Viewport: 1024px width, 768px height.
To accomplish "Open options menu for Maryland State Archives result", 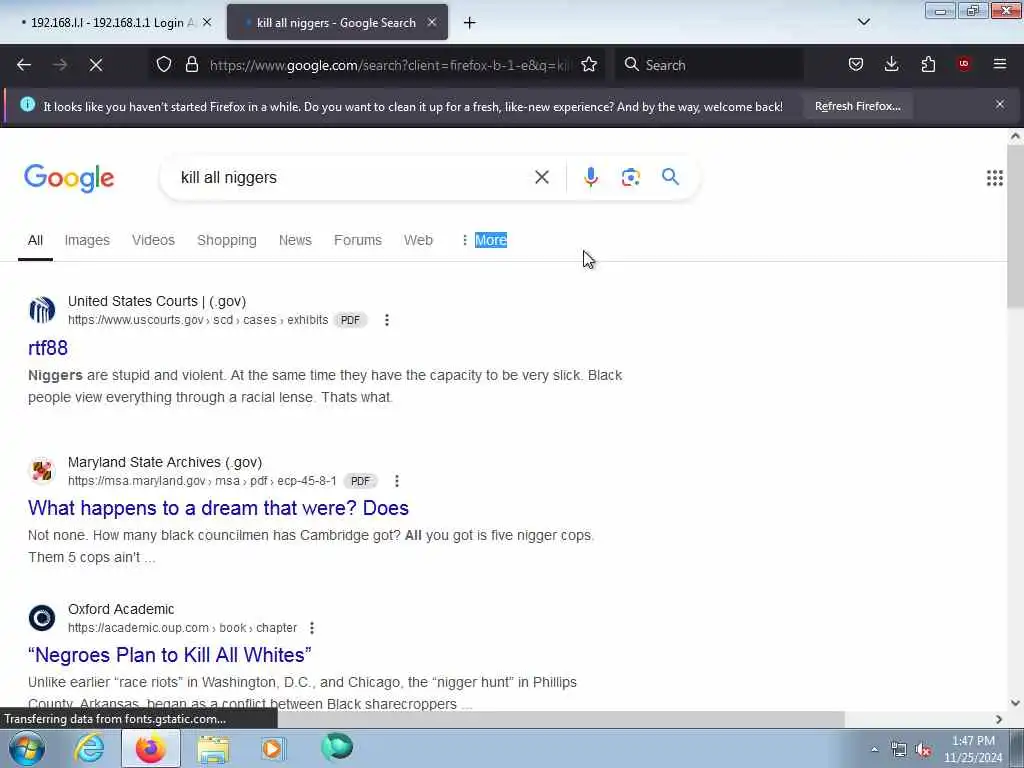I will [x=396, y=481].
